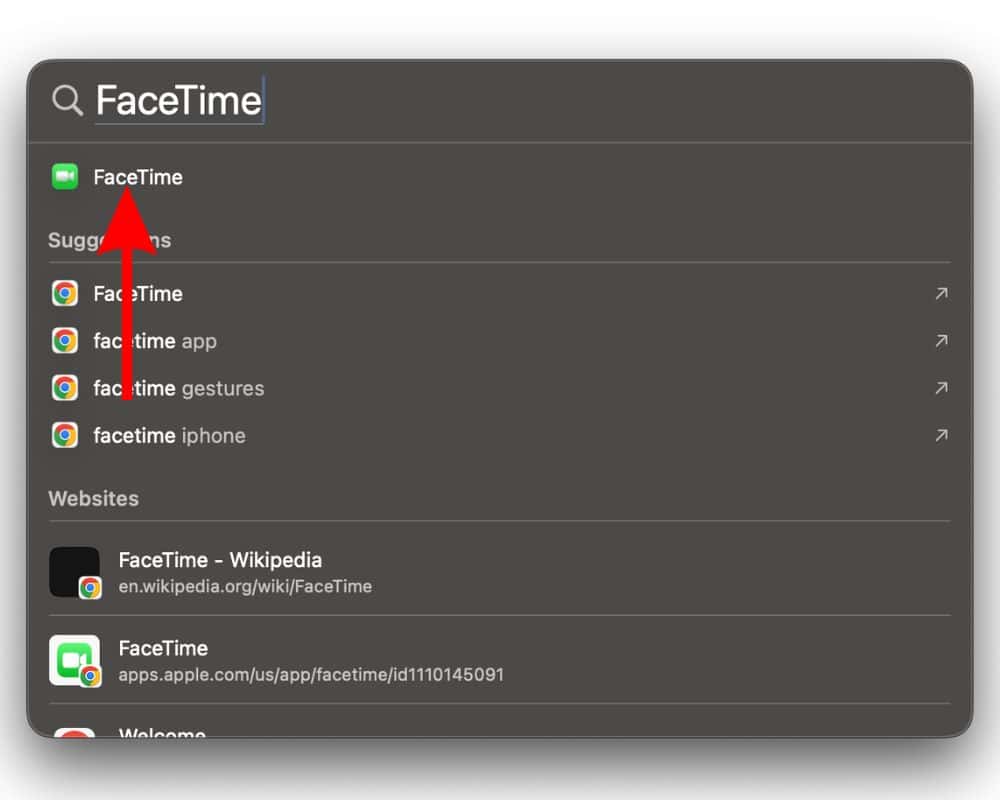Open the apps.apple.com FaceTime link
The image size is (1000, 800).
(311, 675)
